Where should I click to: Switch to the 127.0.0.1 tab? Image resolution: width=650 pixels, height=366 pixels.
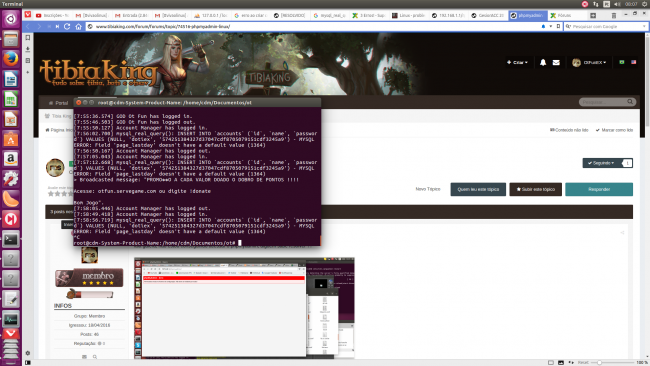(212, 15)
